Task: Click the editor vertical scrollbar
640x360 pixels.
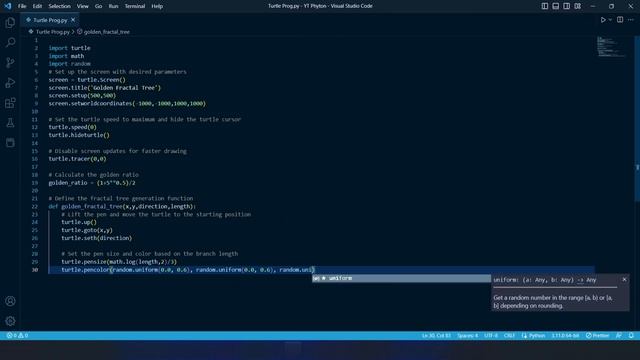Action: click(637, 118)
